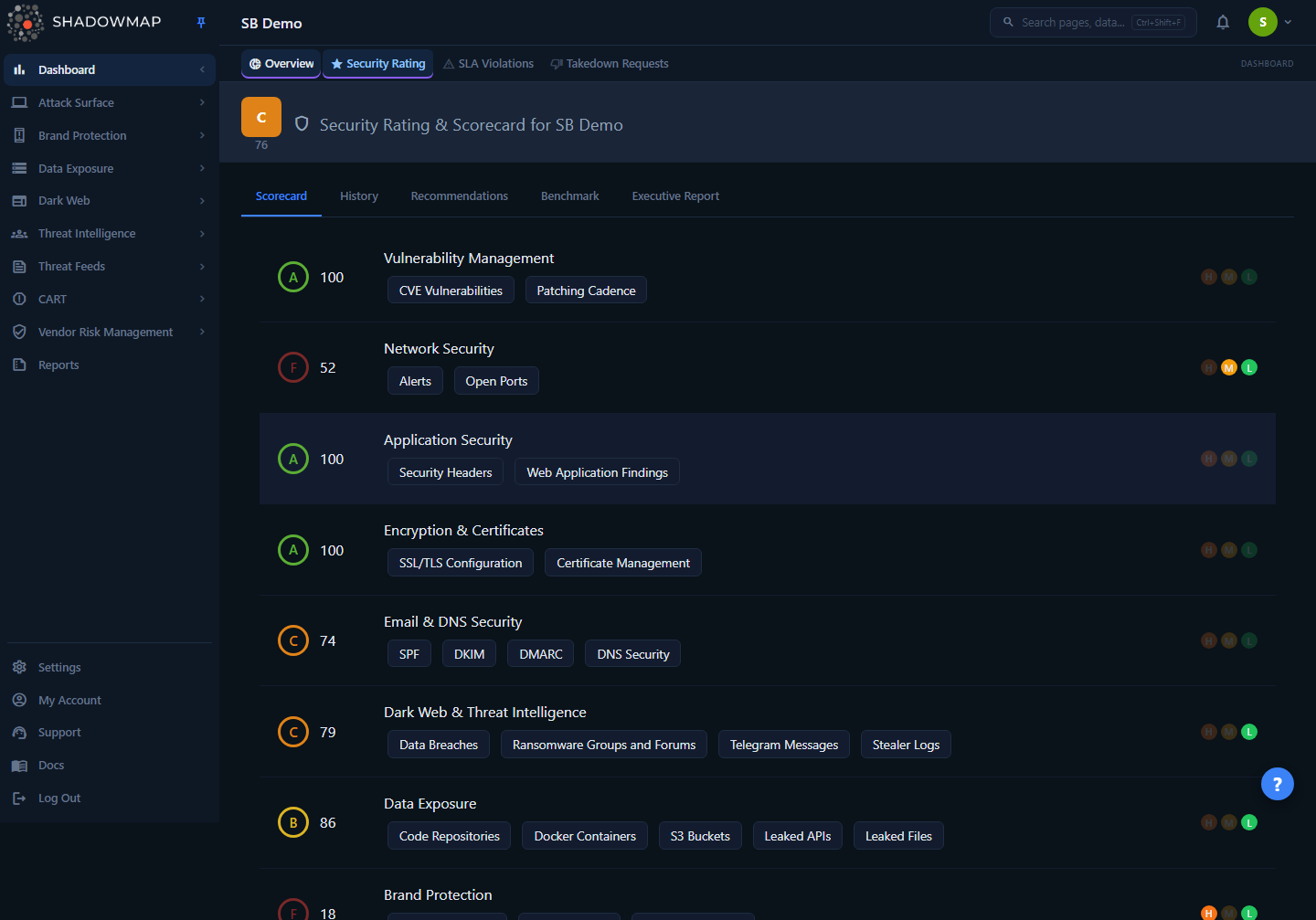The width and height of the screenshot is (1316, 920).
Task: Expand the Brand Protection sidebar chevron
Action: [202, 135]
